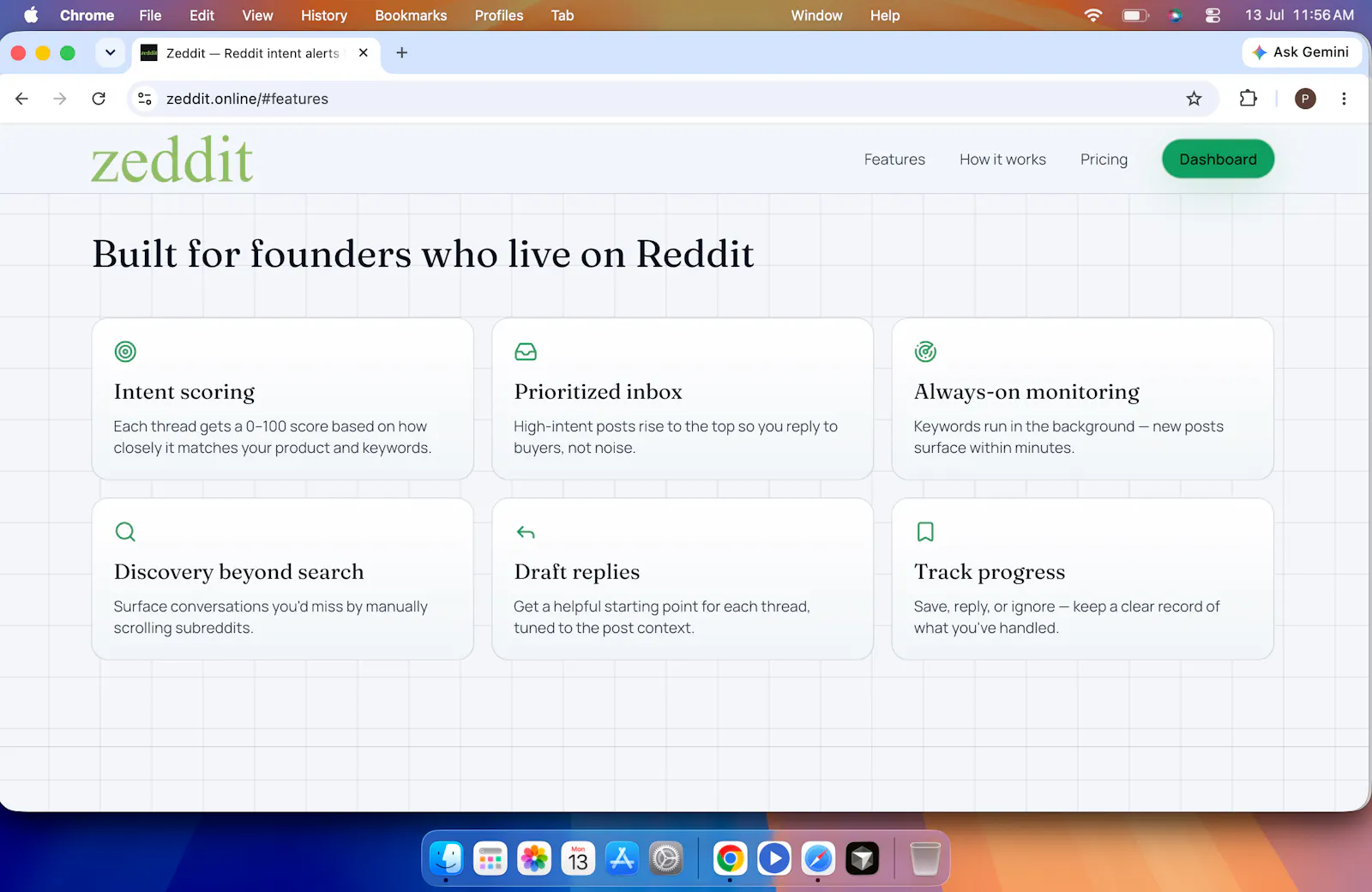This screenshot has width=1372, height=892.
Task: Click the battery status icon
Action: click(1135, 15)
